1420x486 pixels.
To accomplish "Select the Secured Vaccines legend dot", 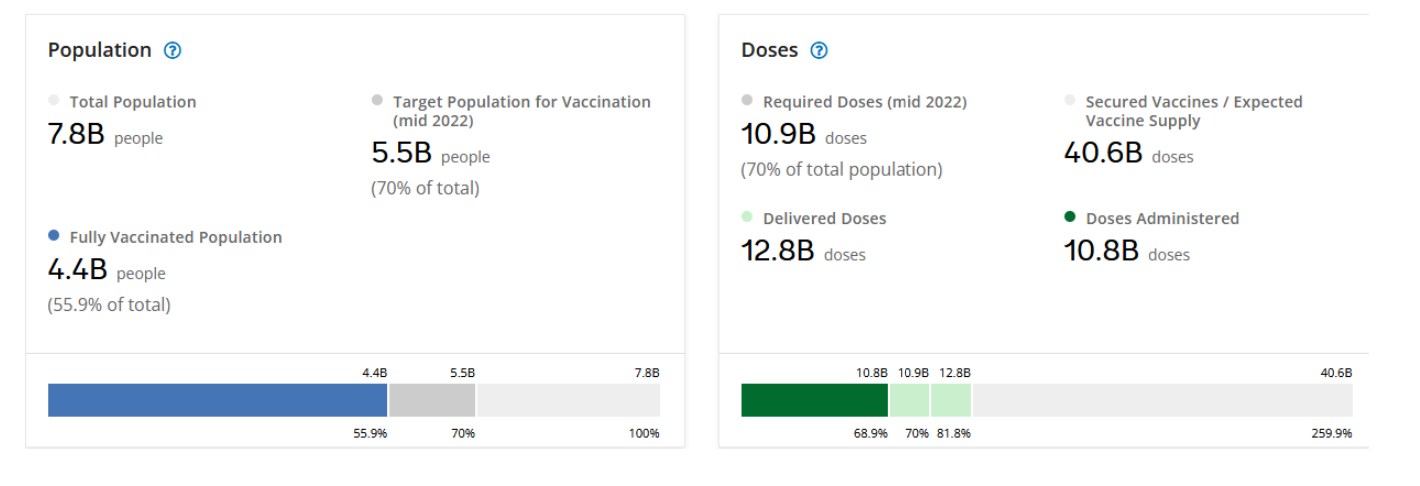I will tap(1070, 100).
